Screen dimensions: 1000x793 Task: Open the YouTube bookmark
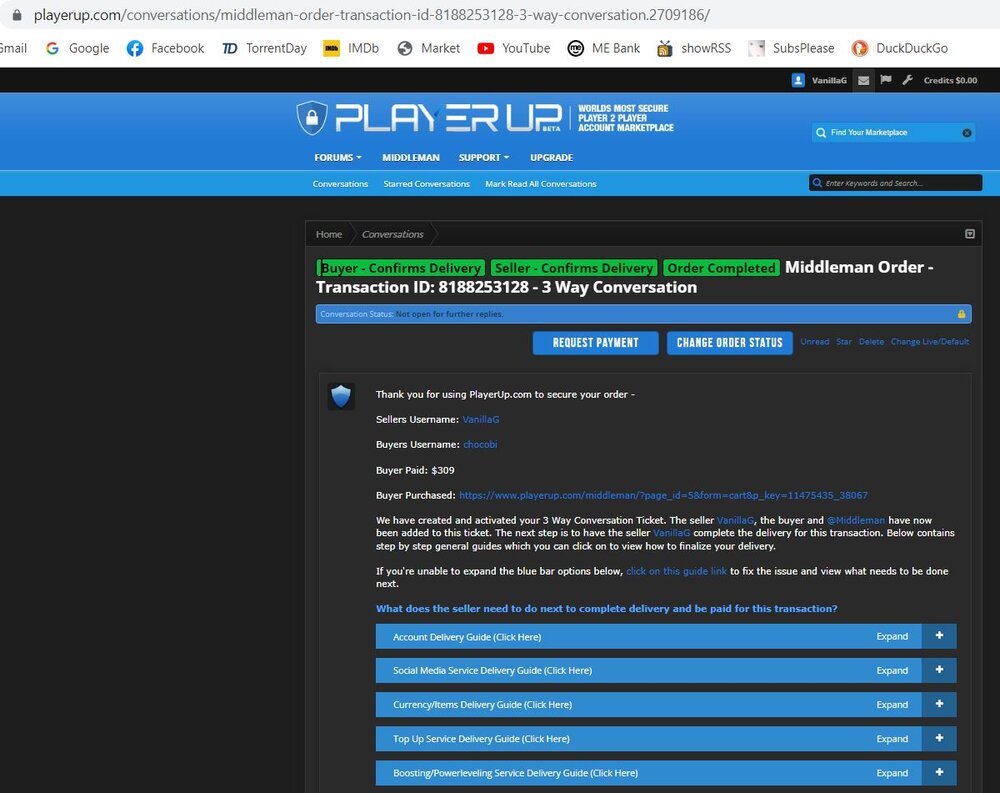pyautogui.click(x=514, y=48)
